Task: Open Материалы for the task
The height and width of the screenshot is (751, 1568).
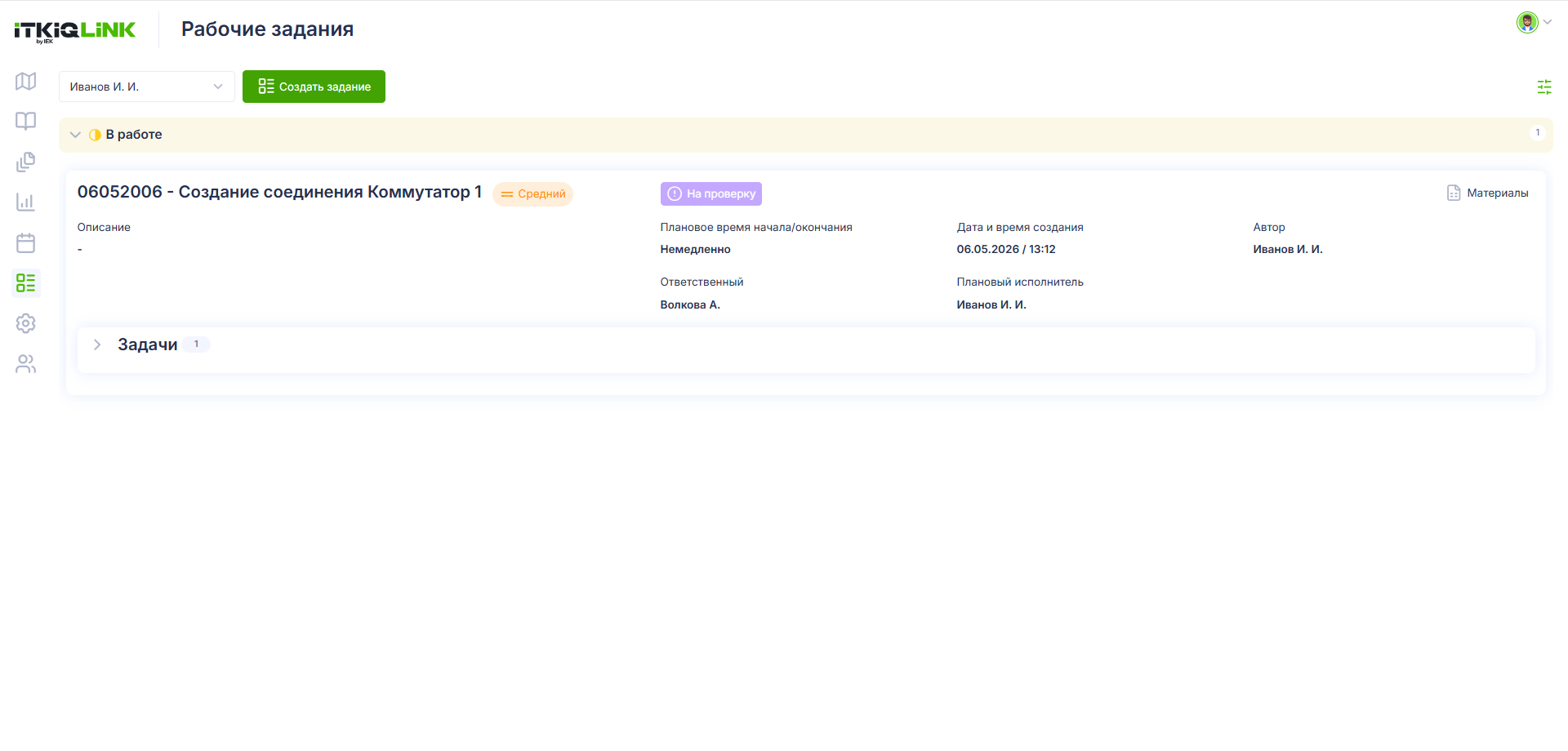Action: click(1488, 193)
